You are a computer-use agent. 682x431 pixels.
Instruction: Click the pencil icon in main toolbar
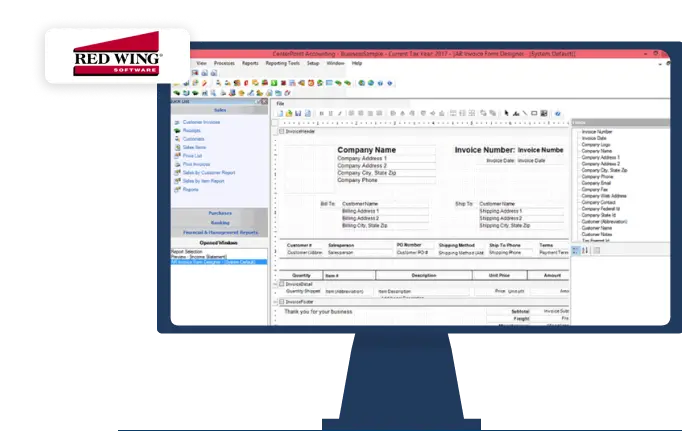coord(204,83)
